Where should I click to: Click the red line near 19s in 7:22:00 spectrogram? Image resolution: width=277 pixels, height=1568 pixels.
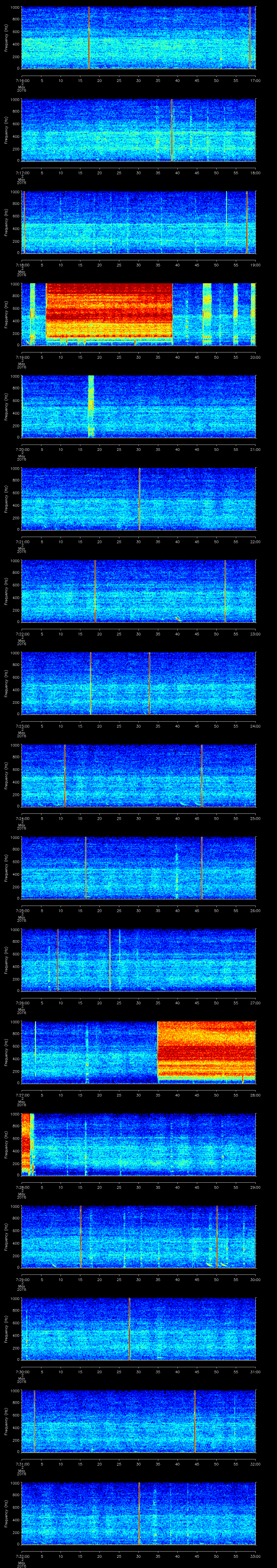pos(95,591)
